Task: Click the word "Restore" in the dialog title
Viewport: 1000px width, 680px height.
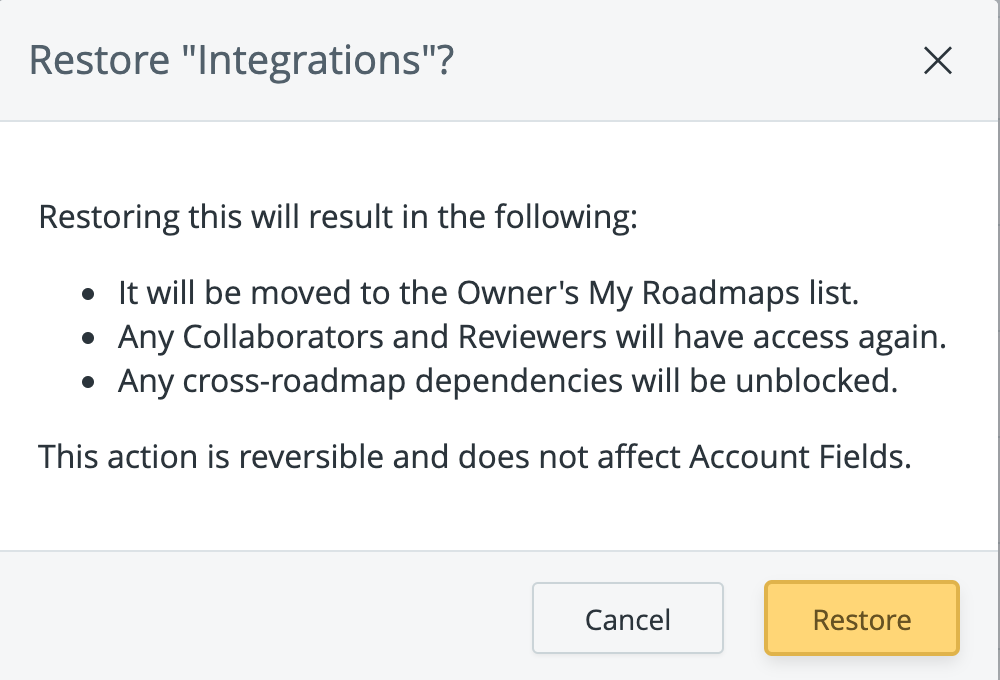Action: [x=99, y=61]
